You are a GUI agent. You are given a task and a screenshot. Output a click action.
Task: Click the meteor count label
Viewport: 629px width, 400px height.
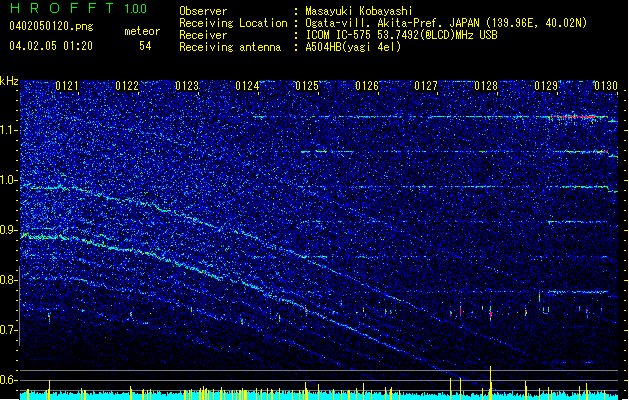coord(142,31)
